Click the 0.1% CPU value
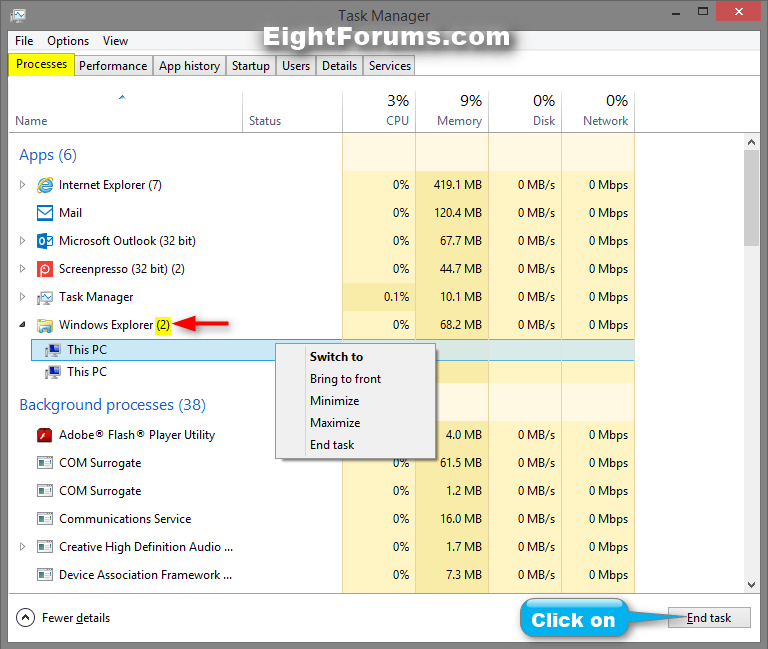Image resolution: width=768 pixels, height=649 pixels. pos(396,297)
